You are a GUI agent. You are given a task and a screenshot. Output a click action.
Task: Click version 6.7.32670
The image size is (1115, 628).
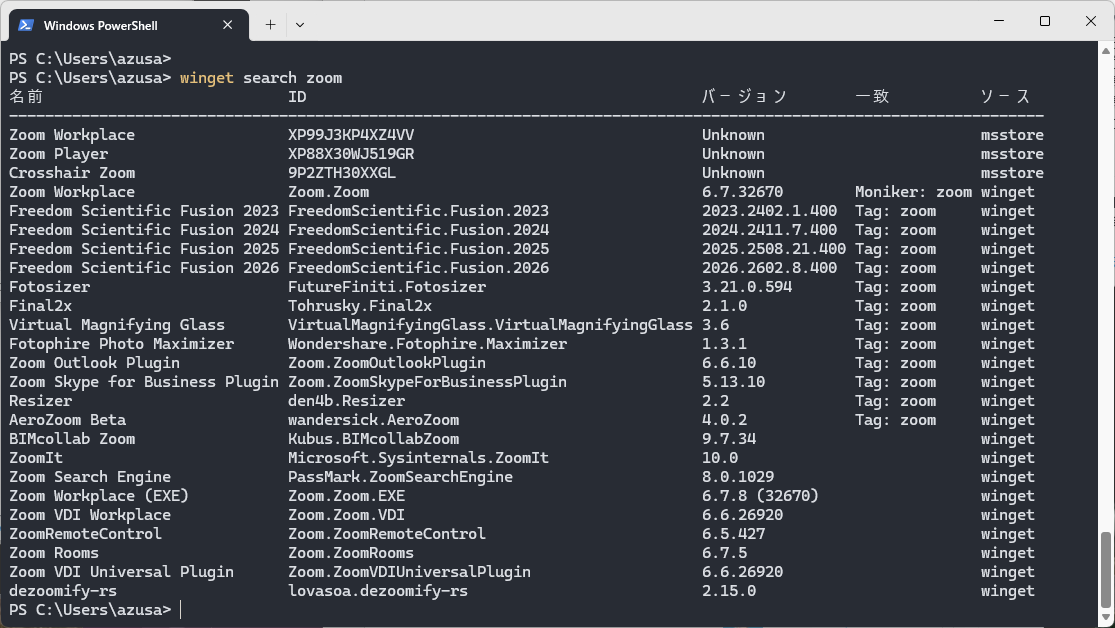click(742, 192)
